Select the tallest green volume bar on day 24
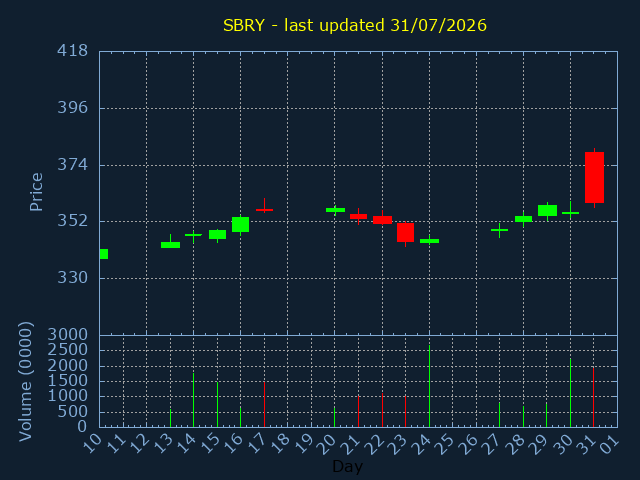This screenshot has width=640, height=480. [x=429, y=386]
